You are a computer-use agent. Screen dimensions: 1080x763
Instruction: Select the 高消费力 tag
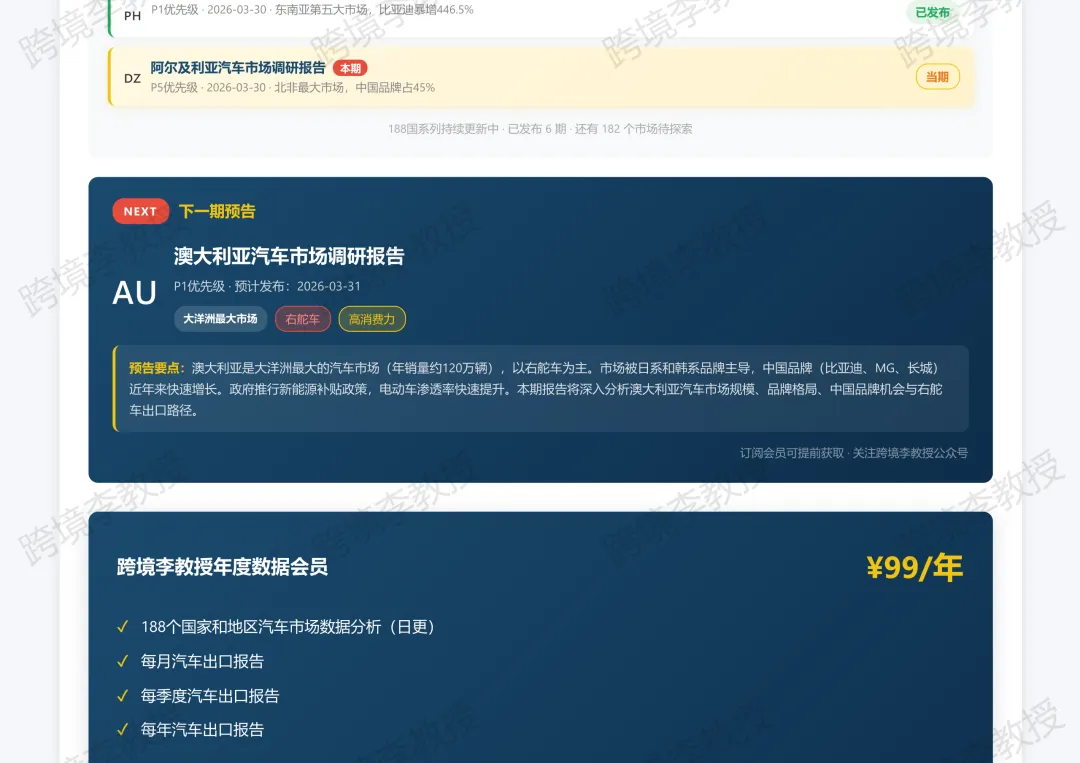[x=372, y=319]
